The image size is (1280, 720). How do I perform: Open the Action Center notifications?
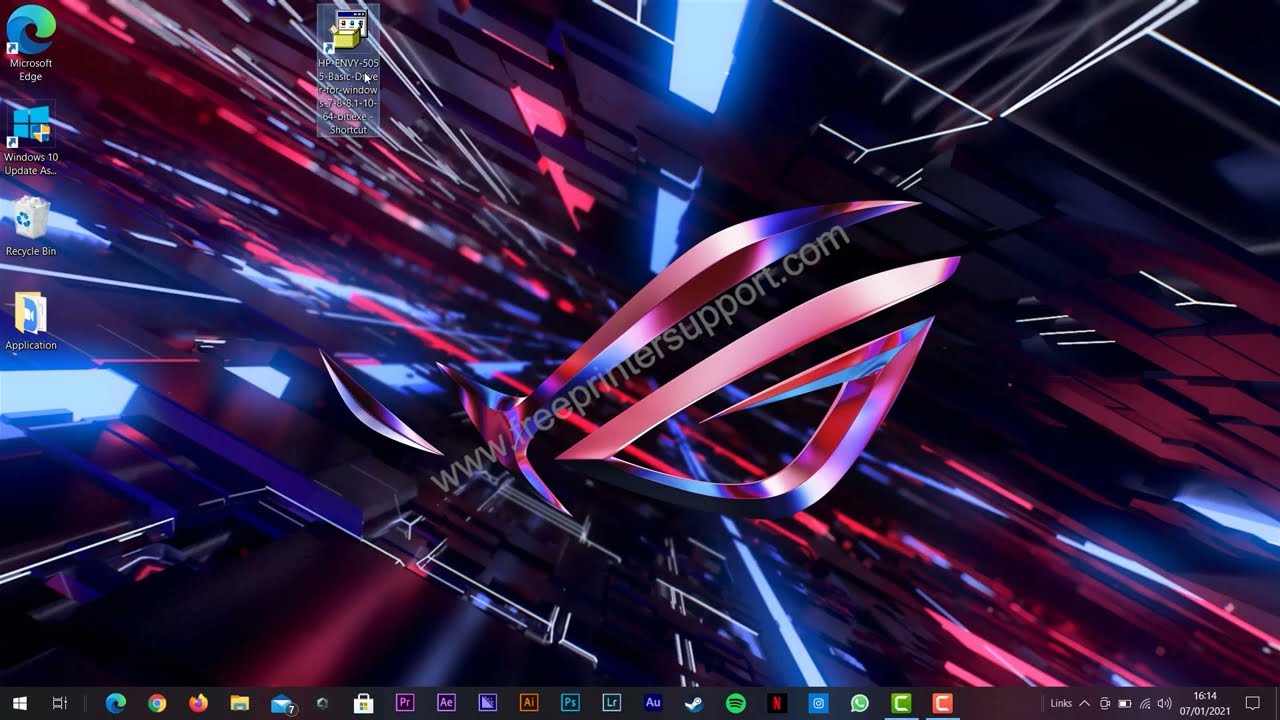point(1252,703)
